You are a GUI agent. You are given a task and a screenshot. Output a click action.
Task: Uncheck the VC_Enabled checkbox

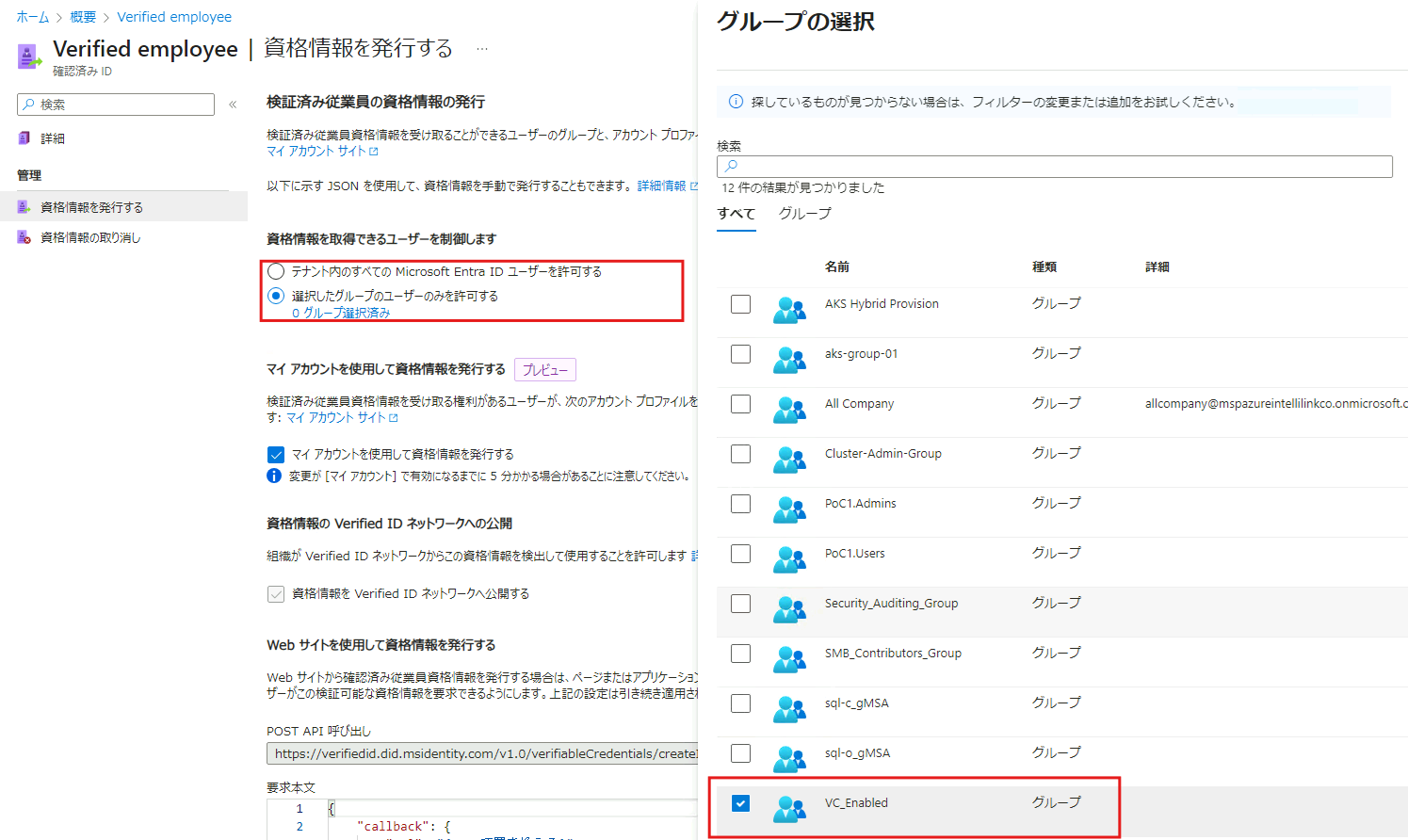click(x=741, y=803)
